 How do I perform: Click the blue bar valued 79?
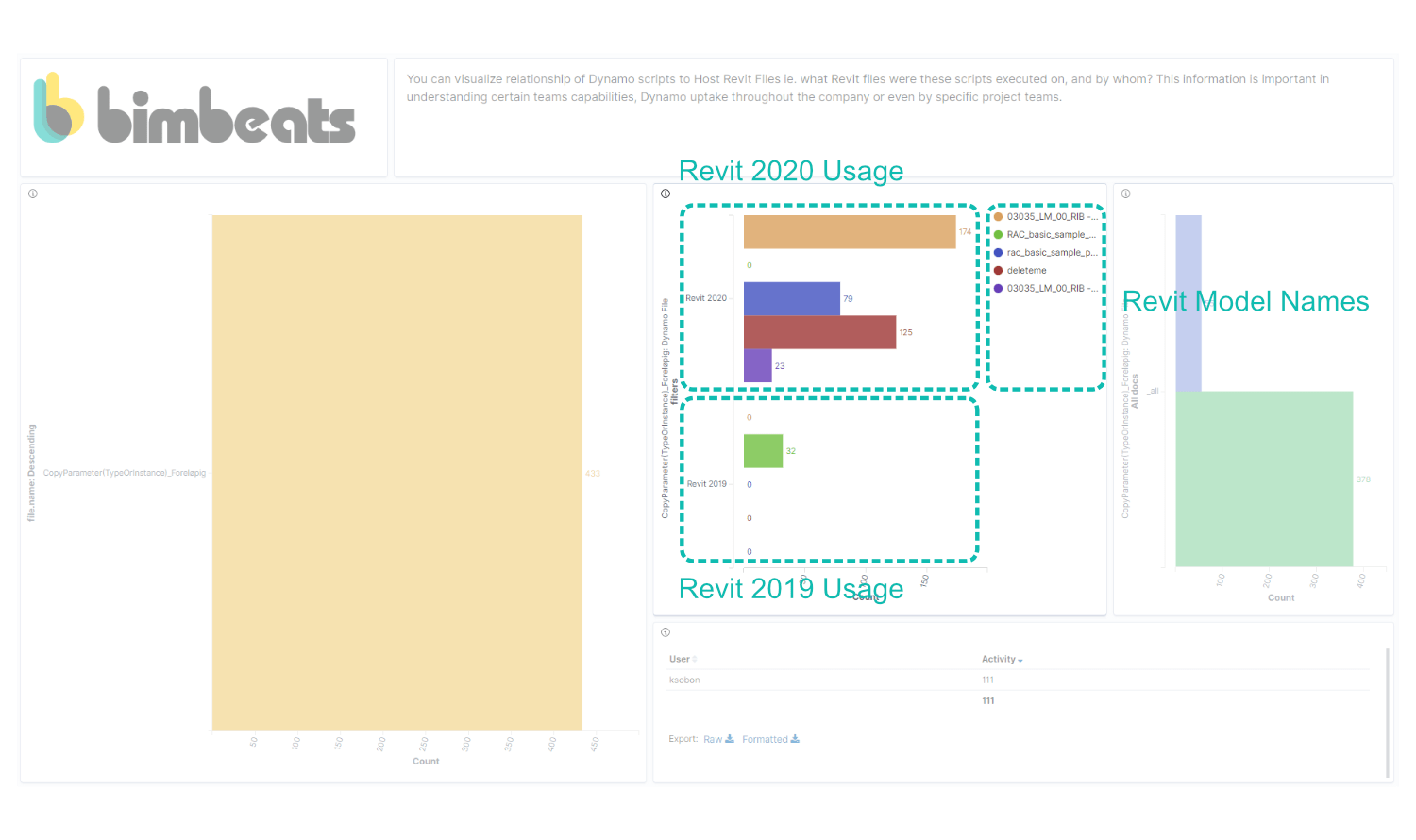pyautogui.click(x=792, y=298)
